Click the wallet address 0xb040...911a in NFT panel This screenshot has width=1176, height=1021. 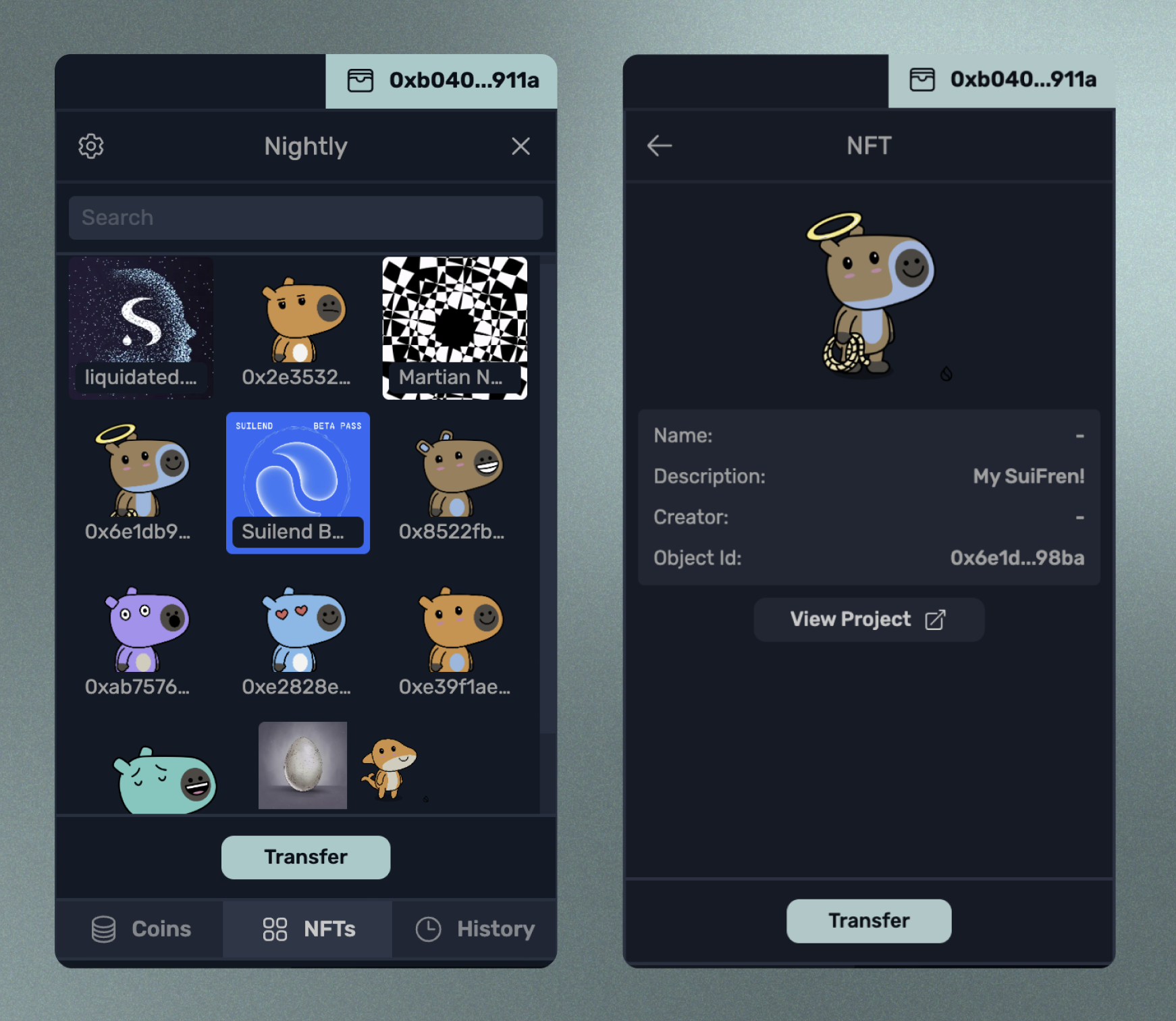click(x=1023, y=80)
